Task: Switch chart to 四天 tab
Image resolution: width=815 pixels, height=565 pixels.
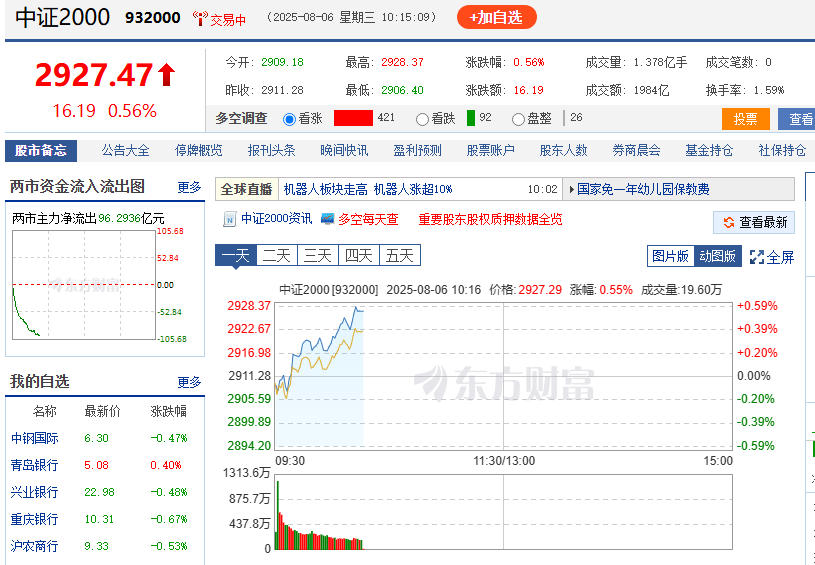Action: pyautogui.click(x=359, y=256)
